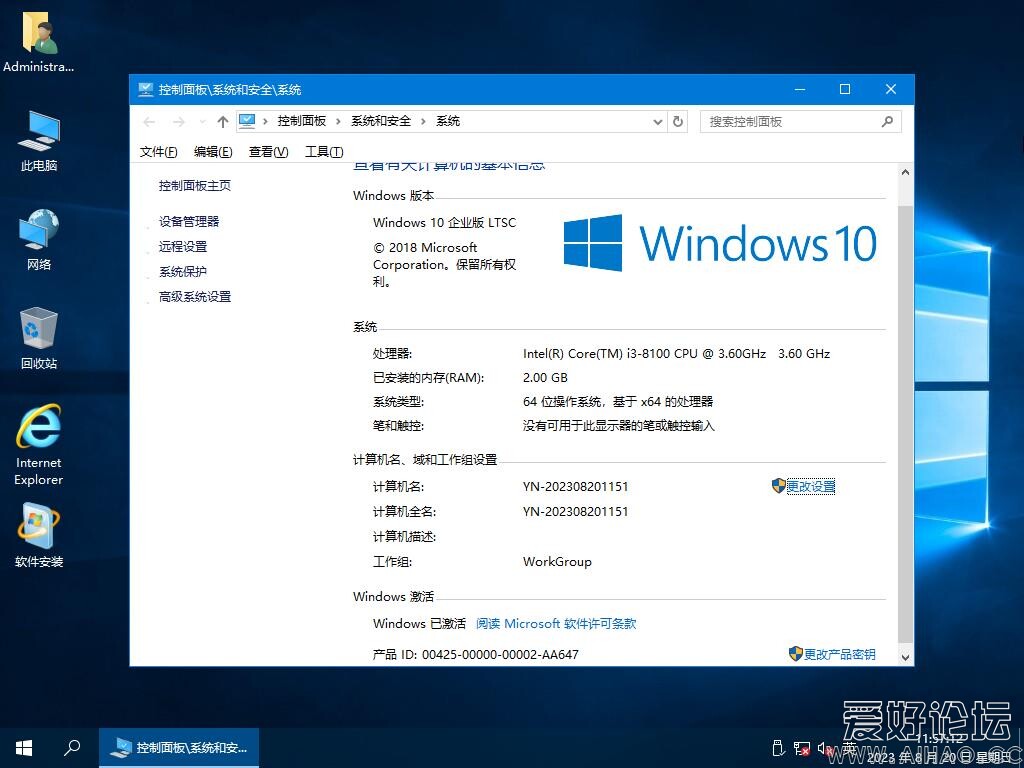Expand the address bar history dropdown
The height and width of the screenshot is (768, 1024).
657,122
